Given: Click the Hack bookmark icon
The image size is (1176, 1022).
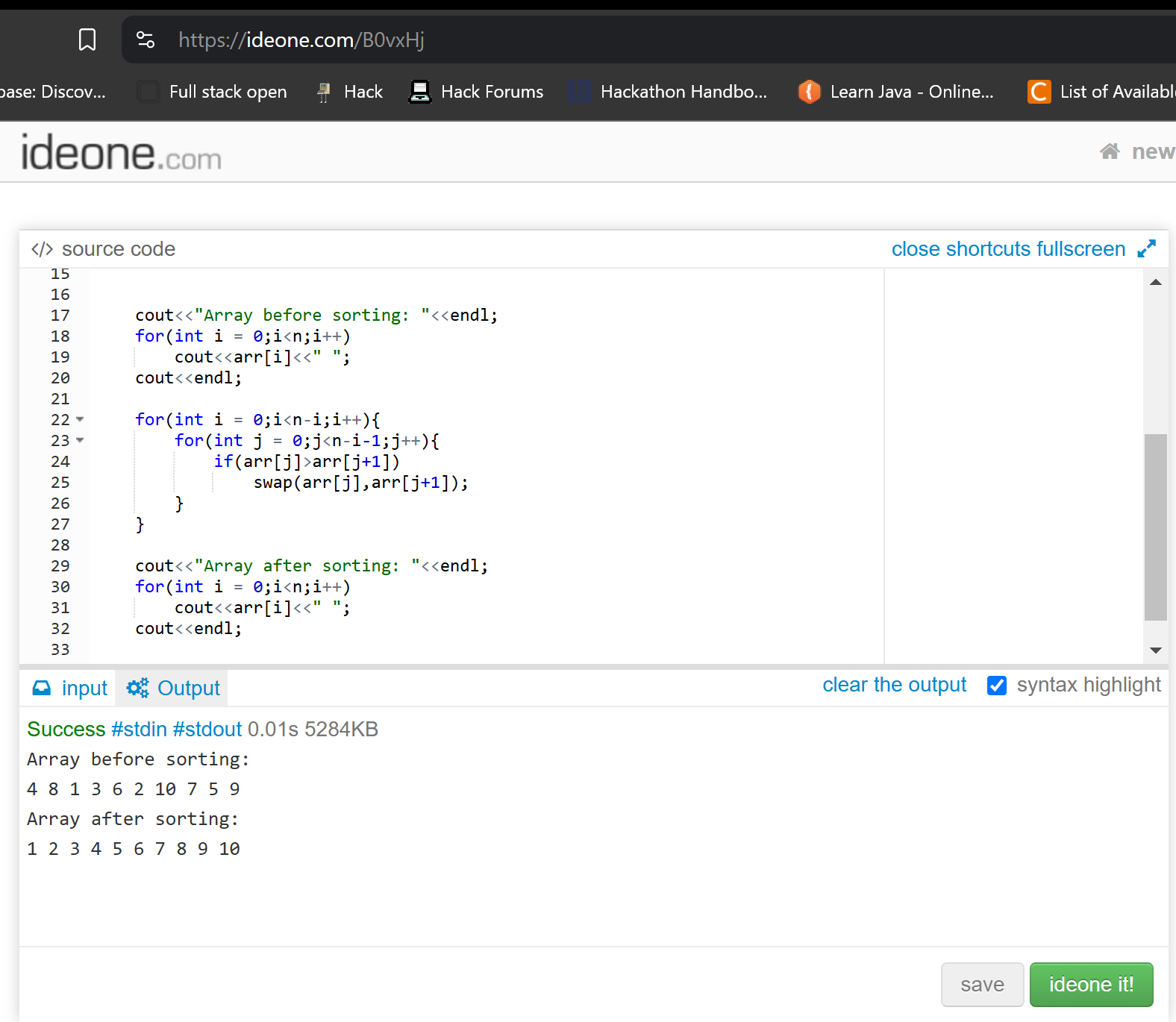Looking at the screenshot, I should (x=323, y=92).
